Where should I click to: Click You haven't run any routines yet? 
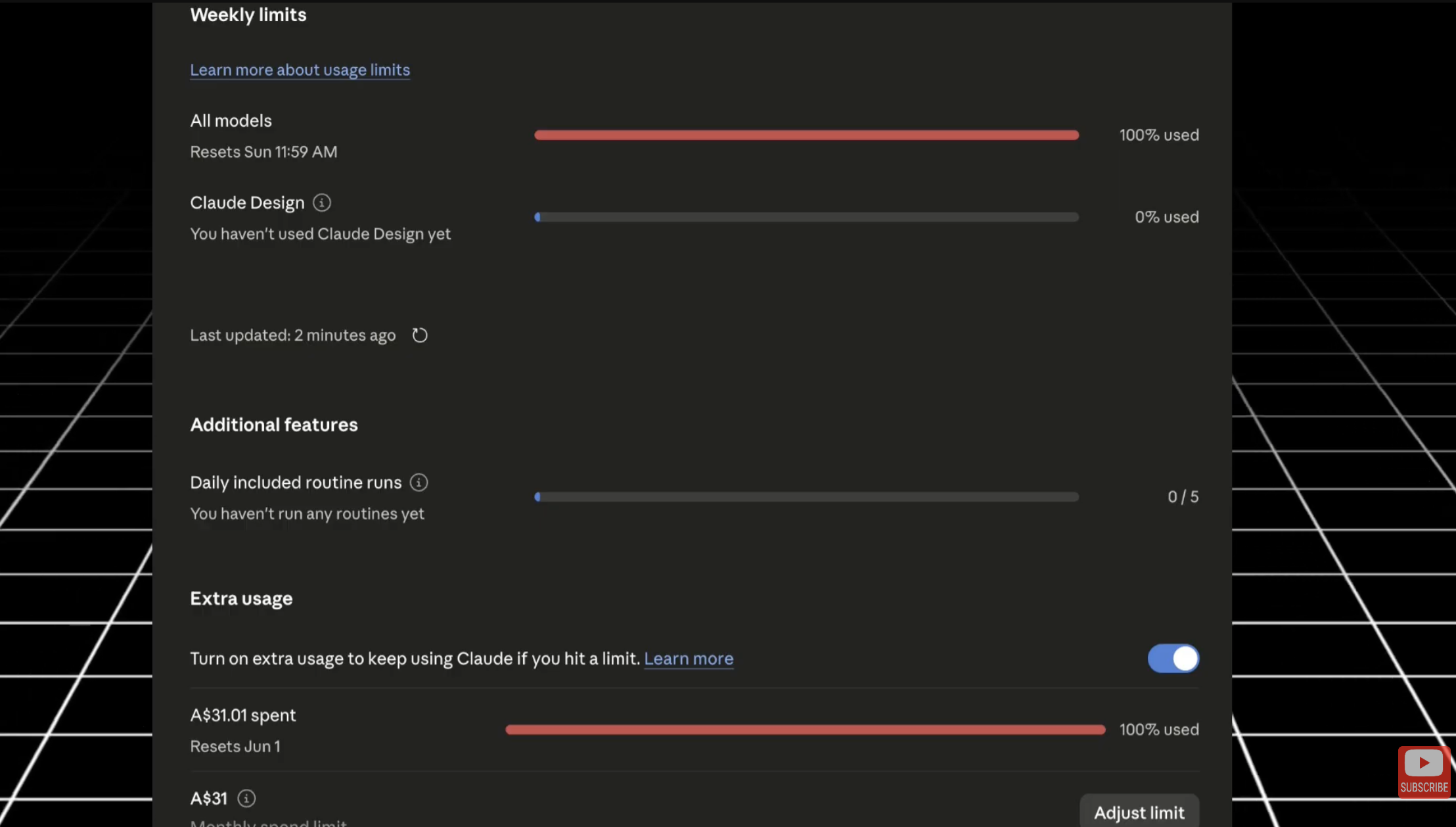click(x=307, y=513)
